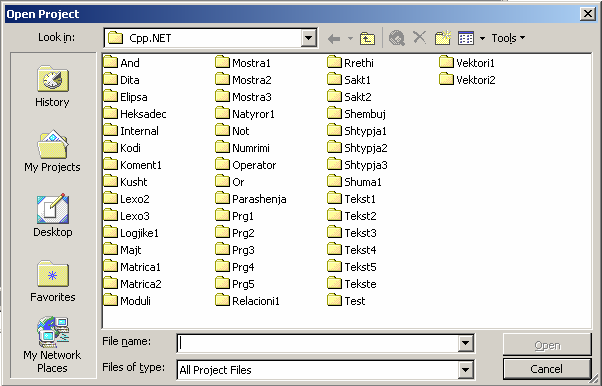This screenshot has width=602, height=386.
Task: Click the Up One Level icon
Action: click(367, 38)
